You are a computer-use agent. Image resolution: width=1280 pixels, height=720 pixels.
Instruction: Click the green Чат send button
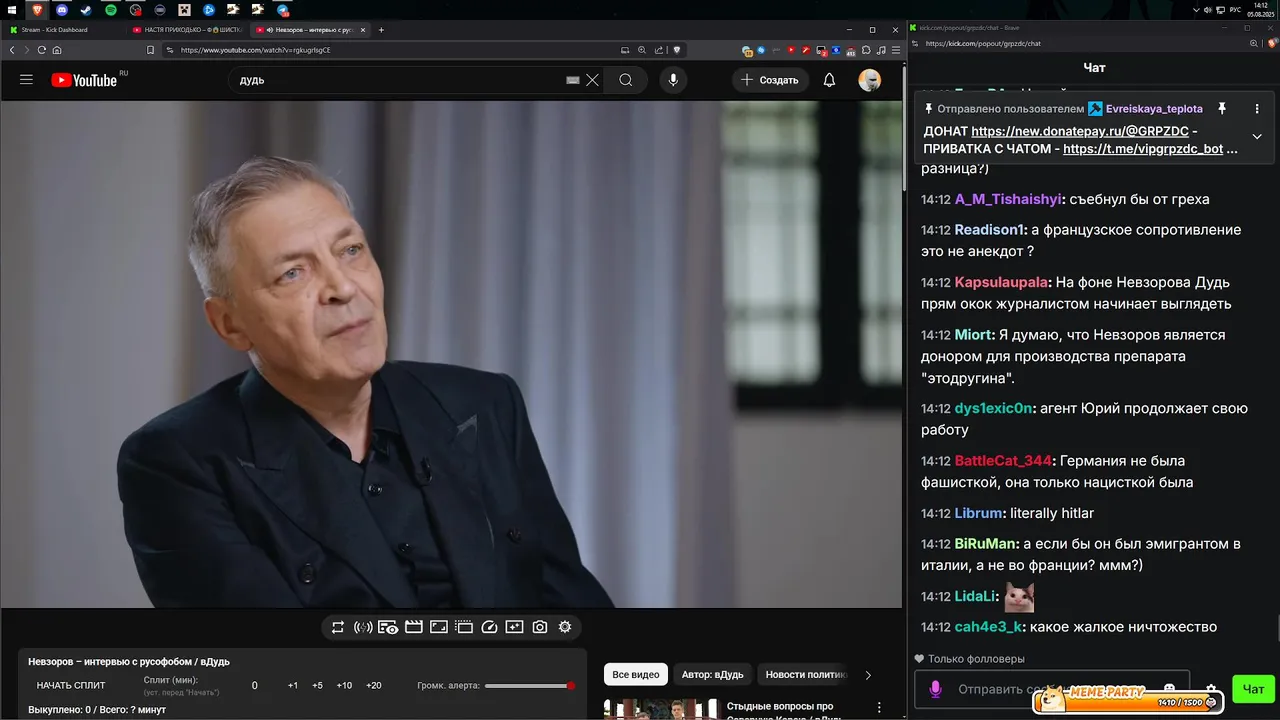pos(1254,688)
